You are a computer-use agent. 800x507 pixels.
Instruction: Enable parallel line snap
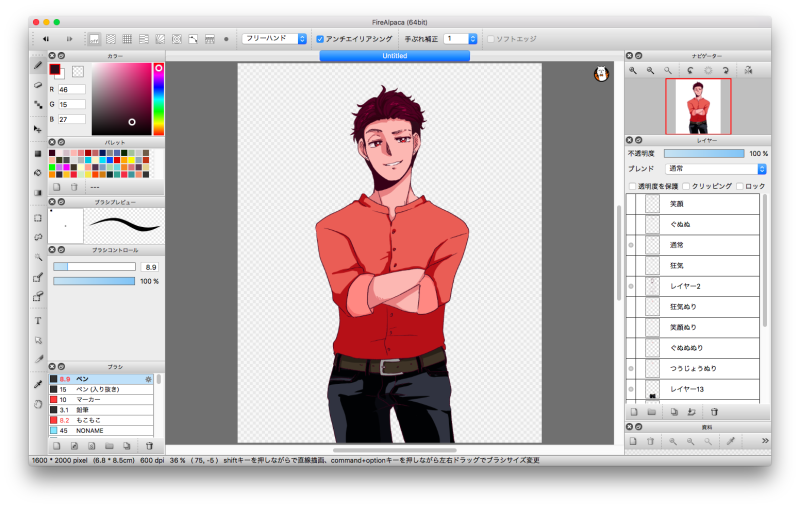(x=111, y=39)
